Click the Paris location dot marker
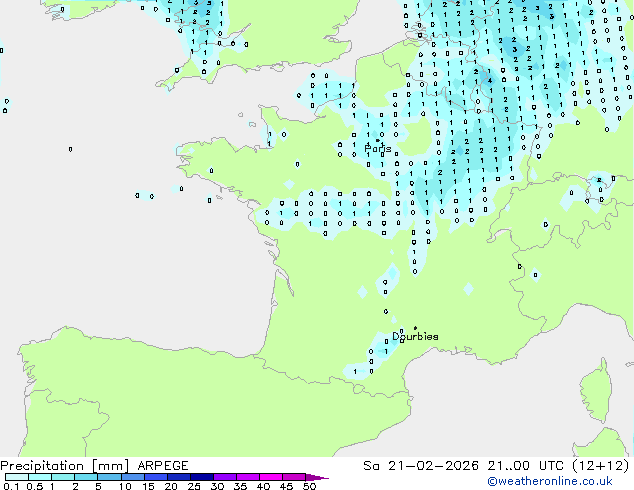 coord(378,141)
